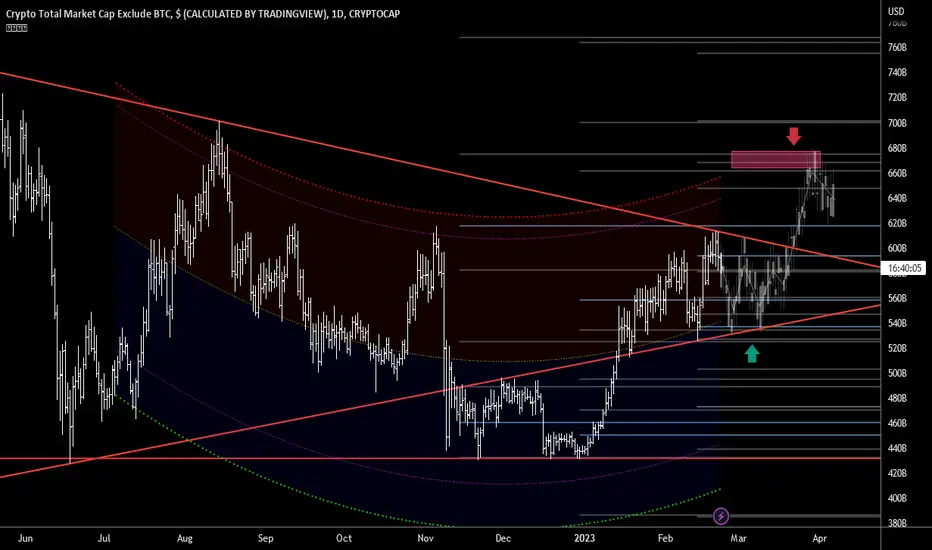
Task: Click the 740B price axis label
Action: pos(897,72)
